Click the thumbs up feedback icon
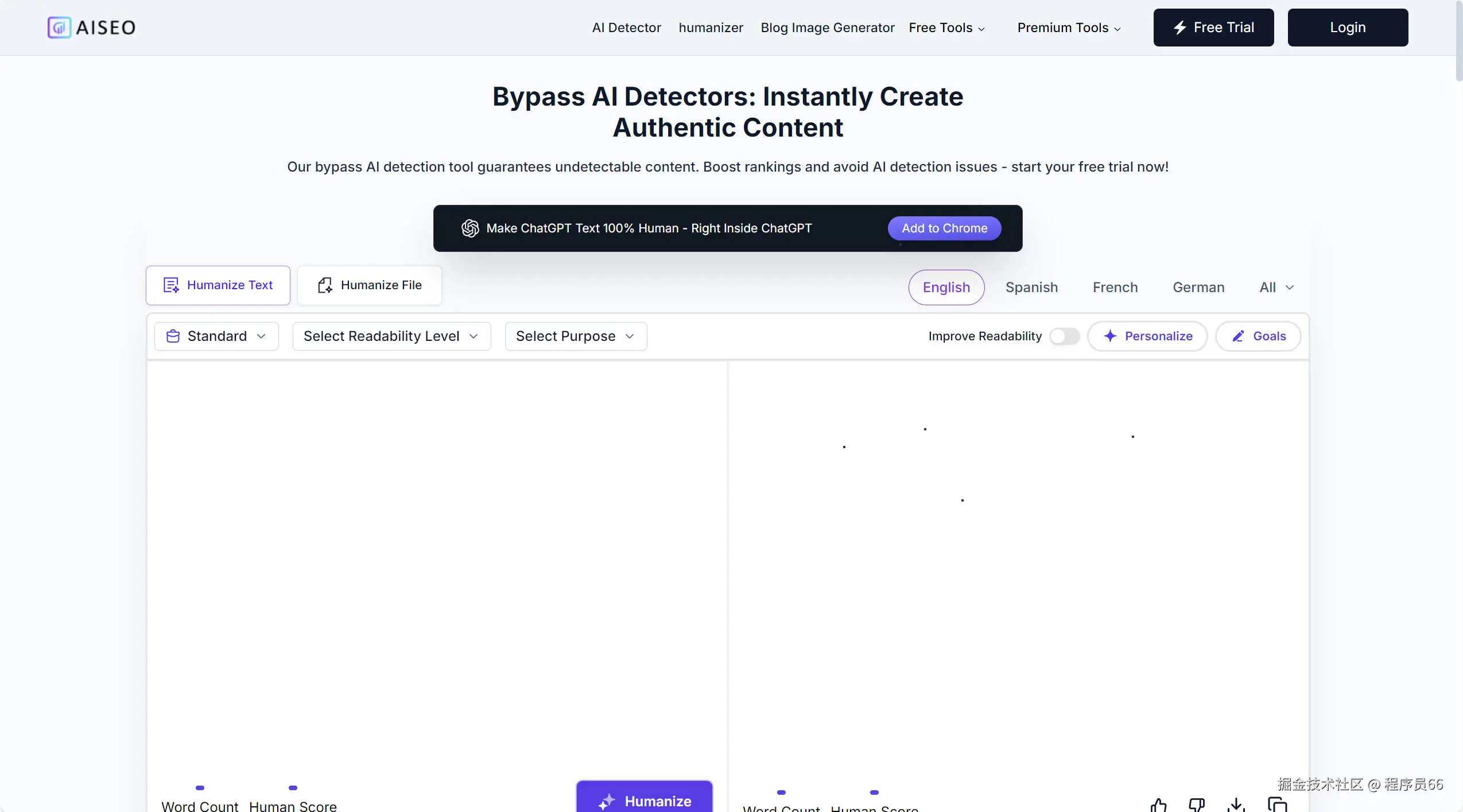This screenshot has width=1463, height=812. (1158, 805)
